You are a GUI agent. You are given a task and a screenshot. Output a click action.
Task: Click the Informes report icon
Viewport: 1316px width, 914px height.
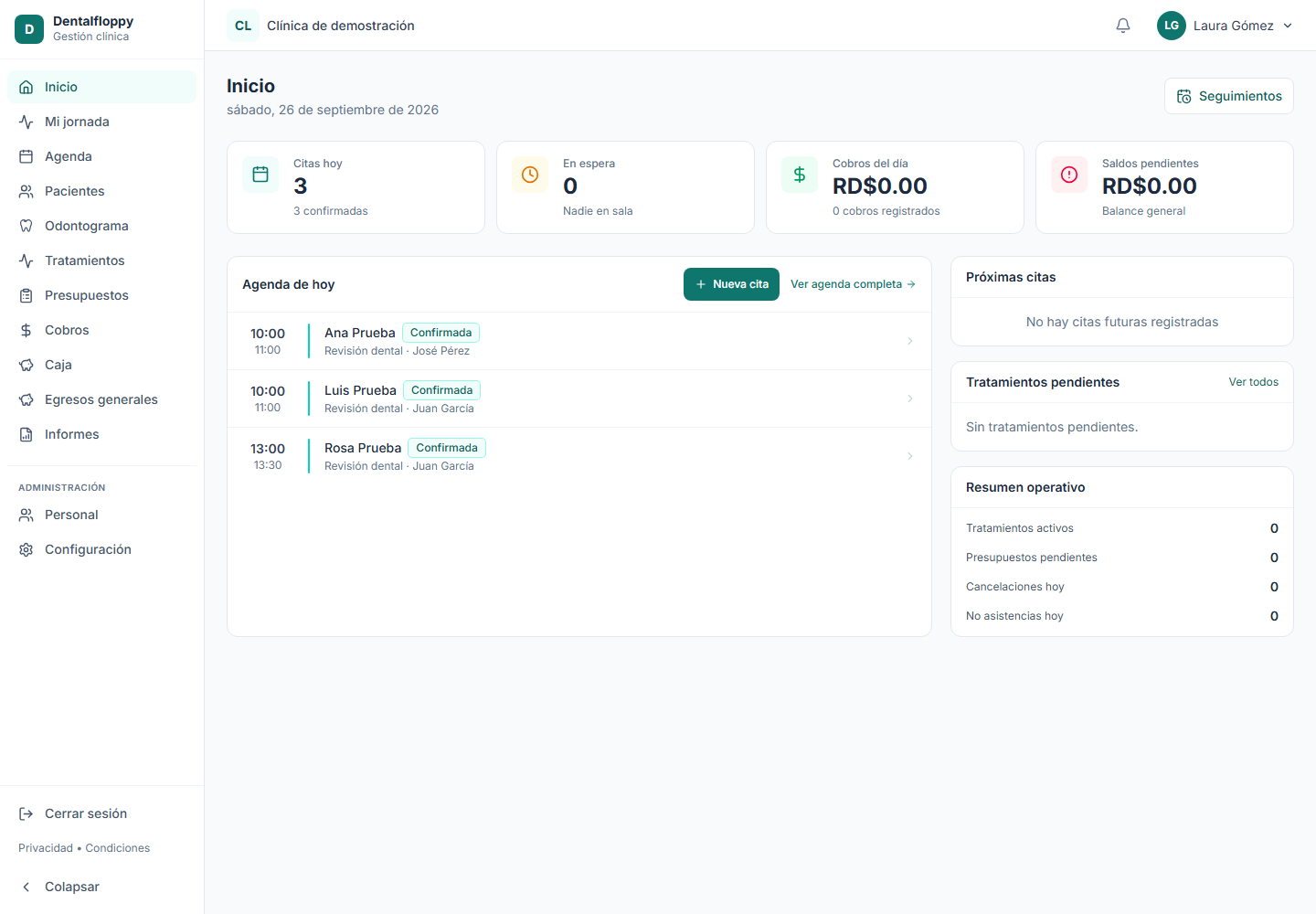[x=27, y=434]
